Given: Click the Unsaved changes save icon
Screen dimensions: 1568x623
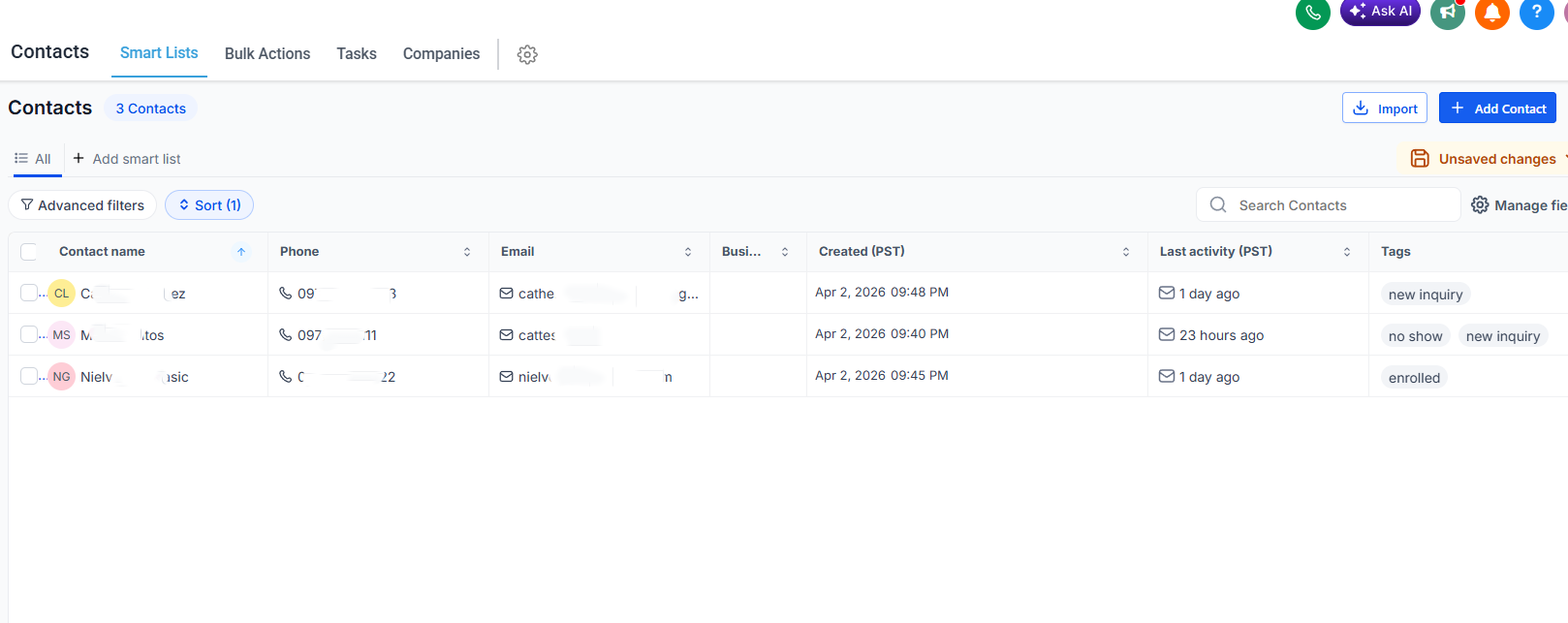Looking at the screenshot, I should [x=1420, y=159].
